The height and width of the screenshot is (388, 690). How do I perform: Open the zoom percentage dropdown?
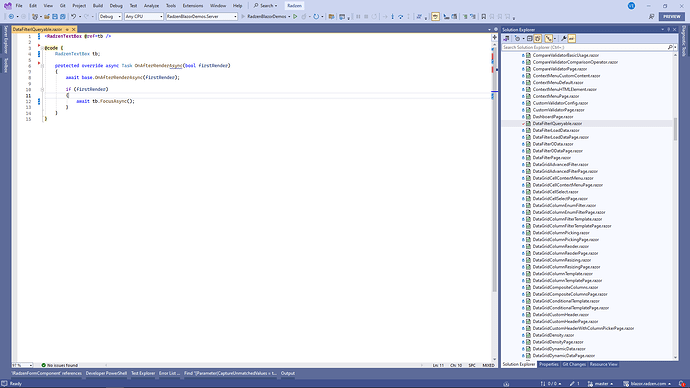tap(22, 365)
